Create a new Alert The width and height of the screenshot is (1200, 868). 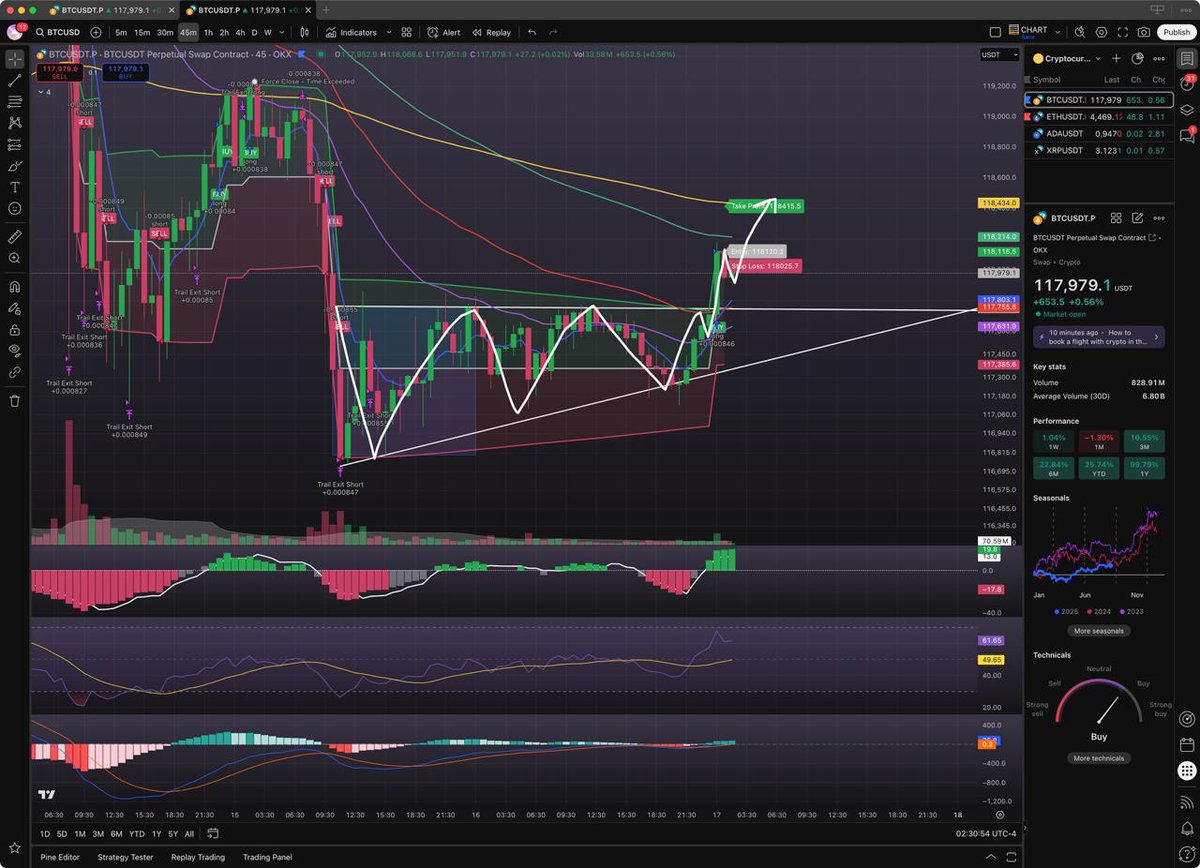pyautogui.click(x=444, y=32)
